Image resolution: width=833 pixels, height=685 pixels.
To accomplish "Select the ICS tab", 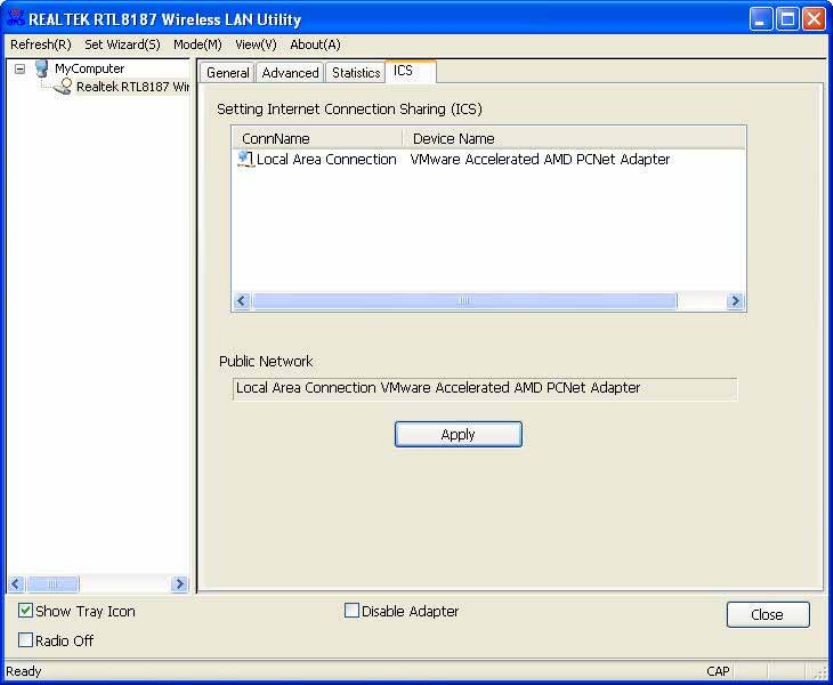I will pyautogui.click(x=411, y=71).
